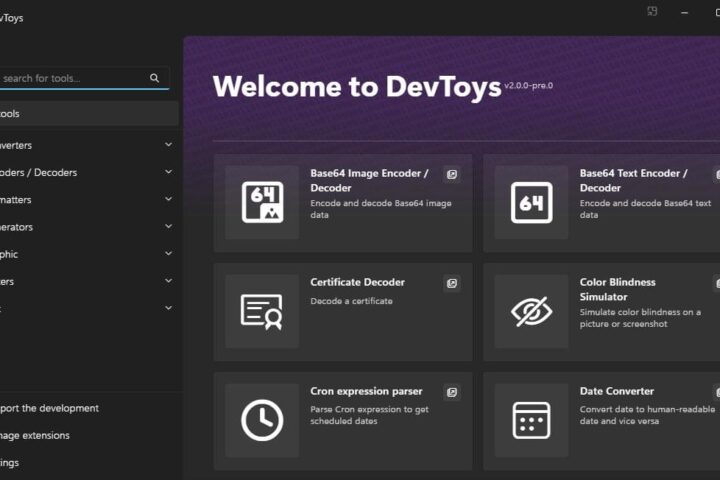Open Cron expression parser in new window
The image size is (720, 480).
[x=452, y=392]
